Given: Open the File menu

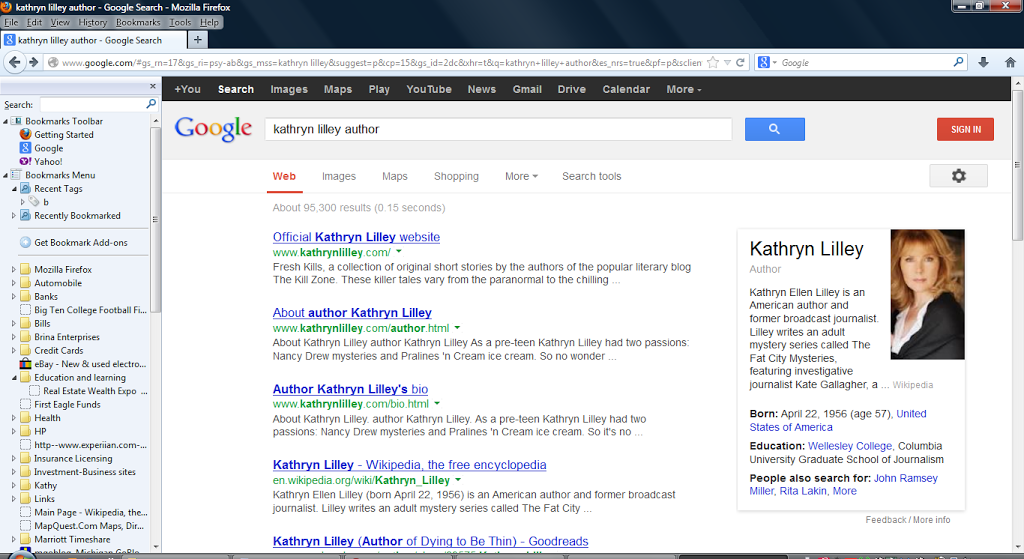Looking at the screenshot, I should pyautogui.click(x=11, y=22).
